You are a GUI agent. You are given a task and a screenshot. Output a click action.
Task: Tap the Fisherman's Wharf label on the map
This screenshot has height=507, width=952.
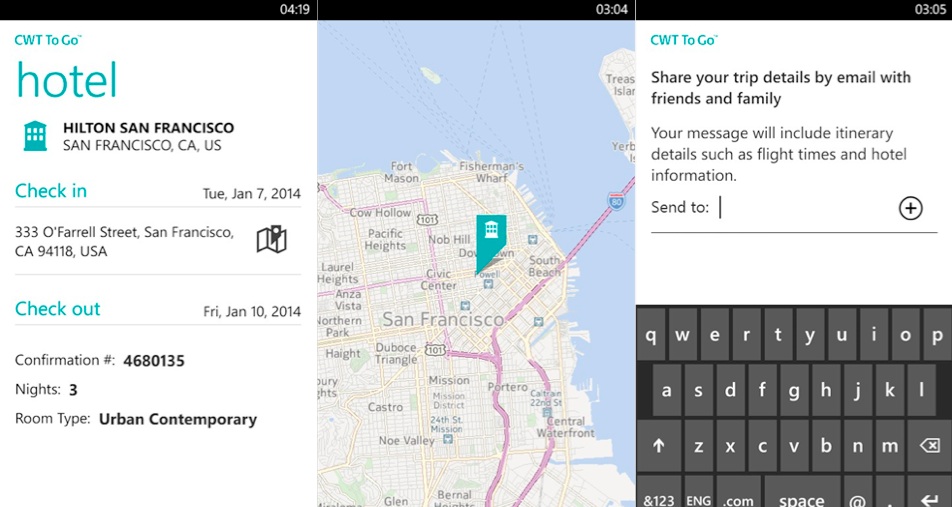(x=492, y=172)
